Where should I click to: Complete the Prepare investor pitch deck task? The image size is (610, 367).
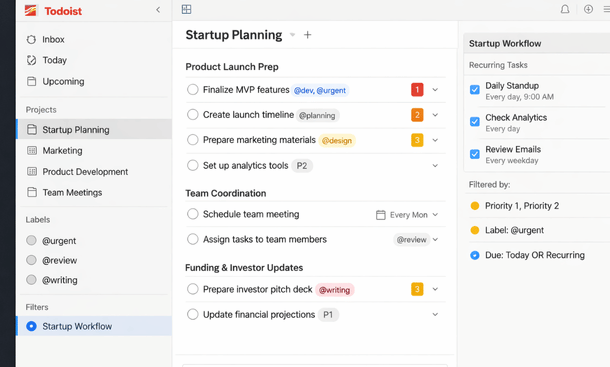click(x=193, y=289)
